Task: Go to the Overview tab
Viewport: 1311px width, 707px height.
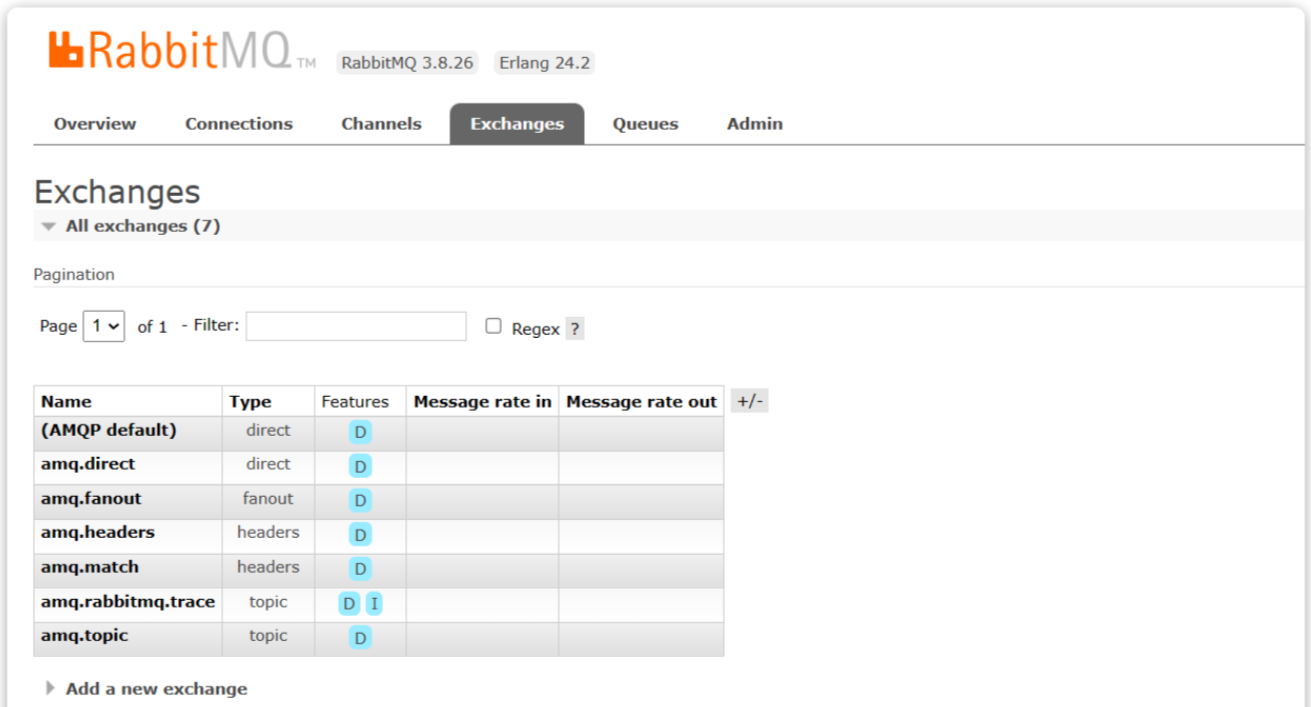Action: tap(95, 124)
